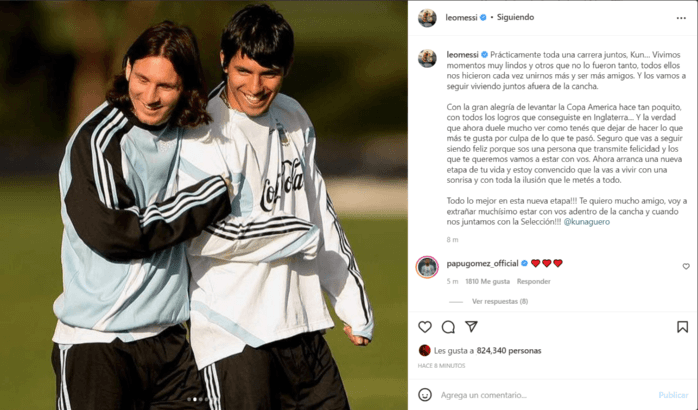Select the carousel dot indicators on photo
698x410 pixels.
tap(197, 399)
